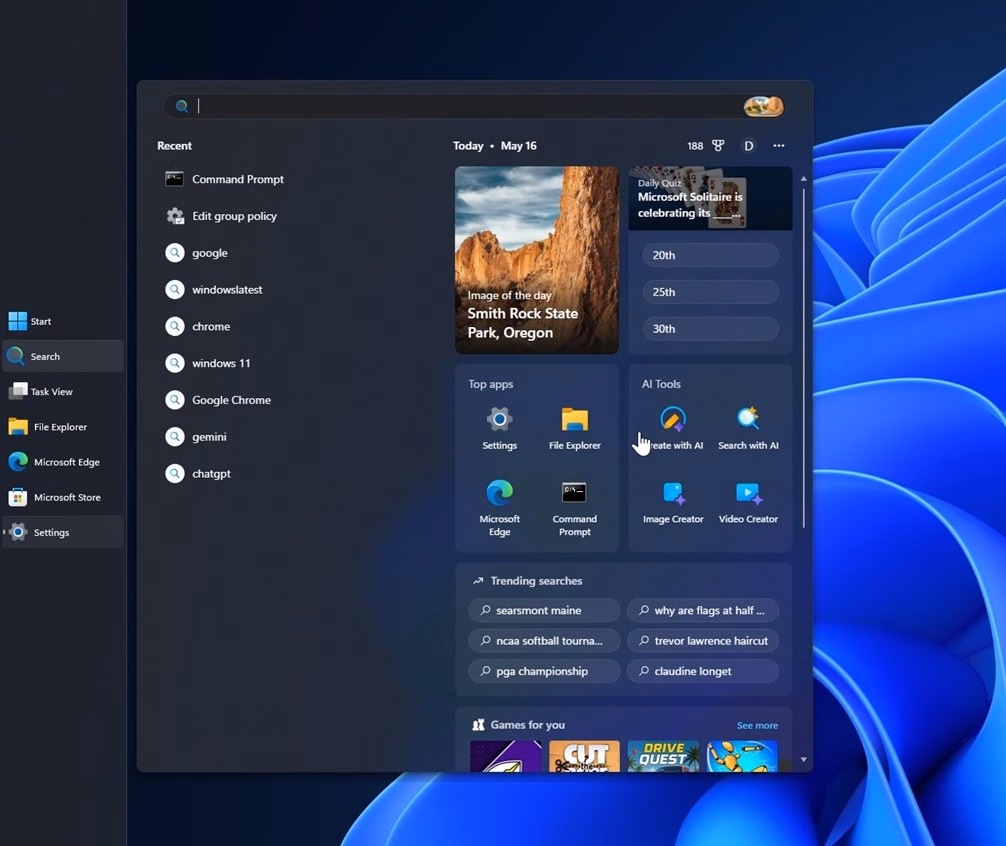Search trending 'trevor lawrence haircut'

703,640
